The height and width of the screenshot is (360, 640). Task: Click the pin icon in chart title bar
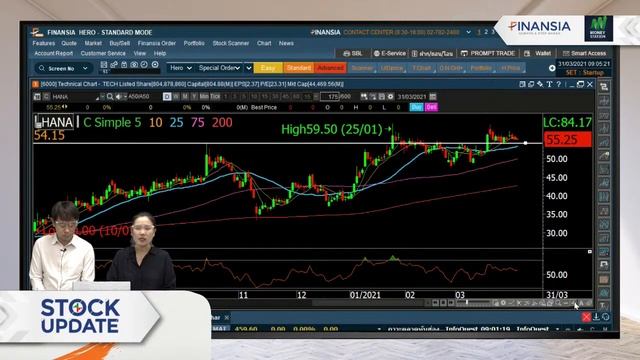coord(540,84)
